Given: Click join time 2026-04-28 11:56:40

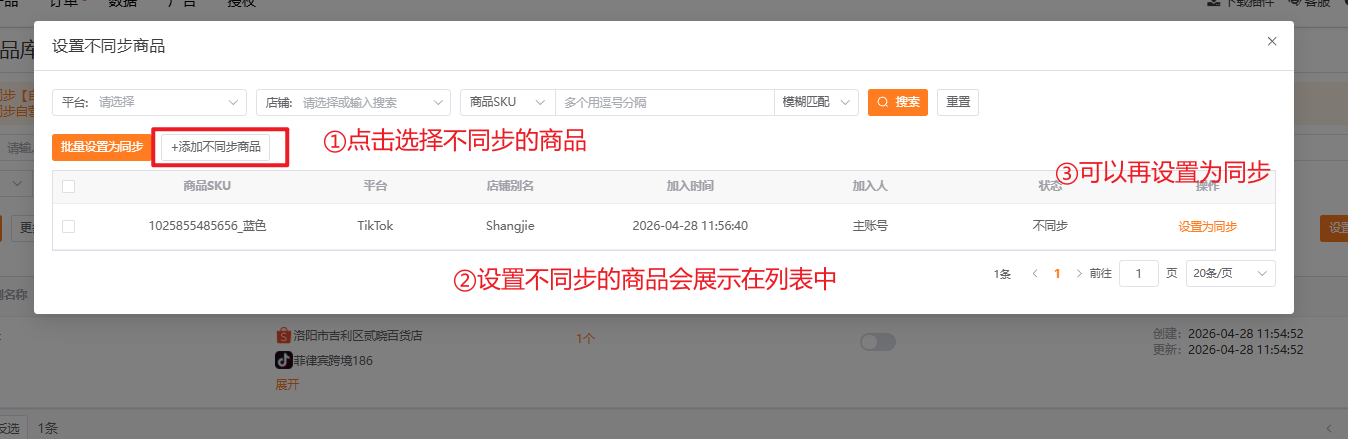Looking at the screenshot, I should (x=690, y=226).
